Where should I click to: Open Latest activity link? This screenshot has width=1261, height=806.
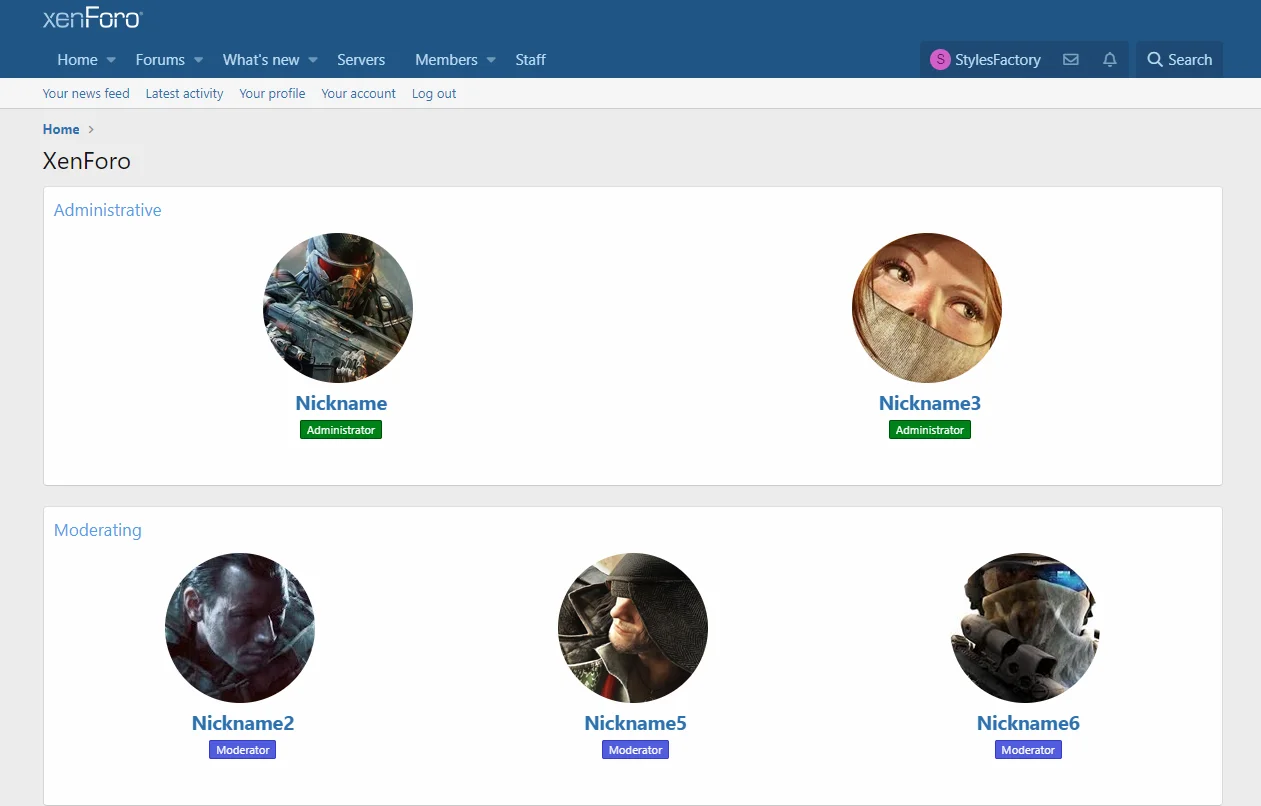(x=184, y=93)
